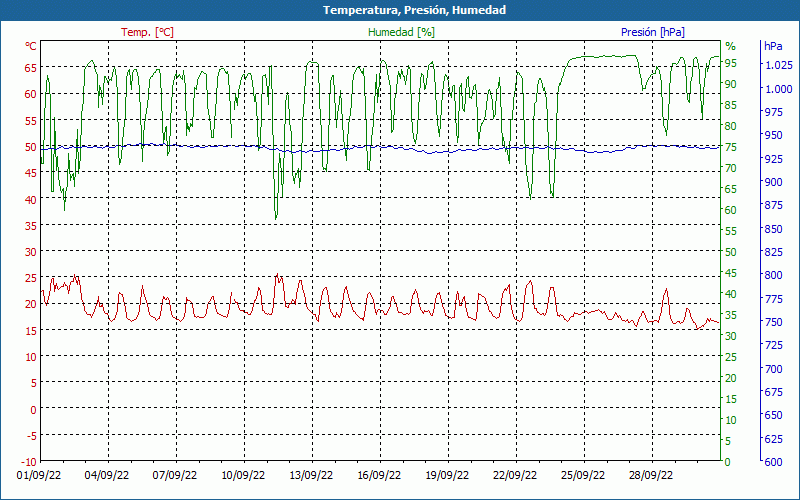Click date label 07/09/22 on the x-axis

pyautogui.click(x=175, y=476)
